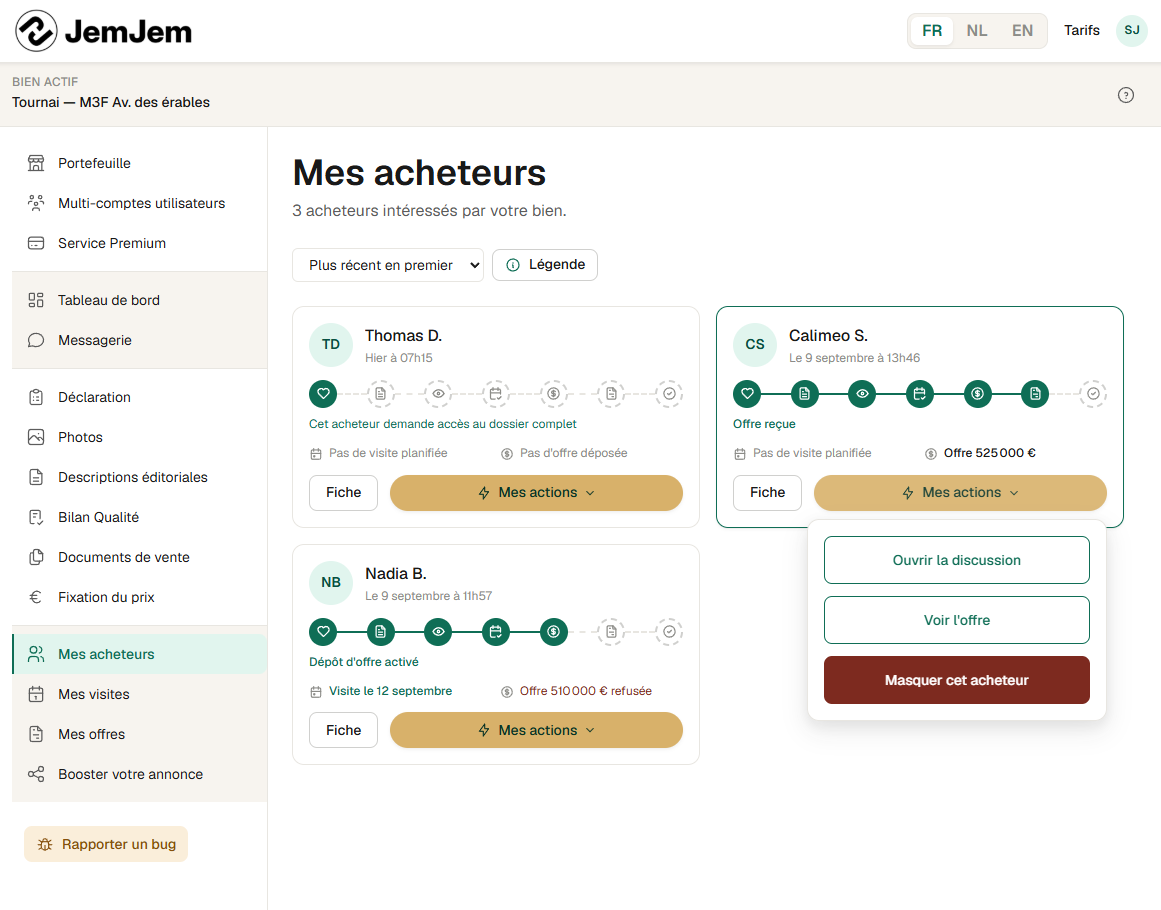Click Thomas D.'s heart step icon
The height and width of the screenshot is (910, 1161).
click(x=323, y=394)
